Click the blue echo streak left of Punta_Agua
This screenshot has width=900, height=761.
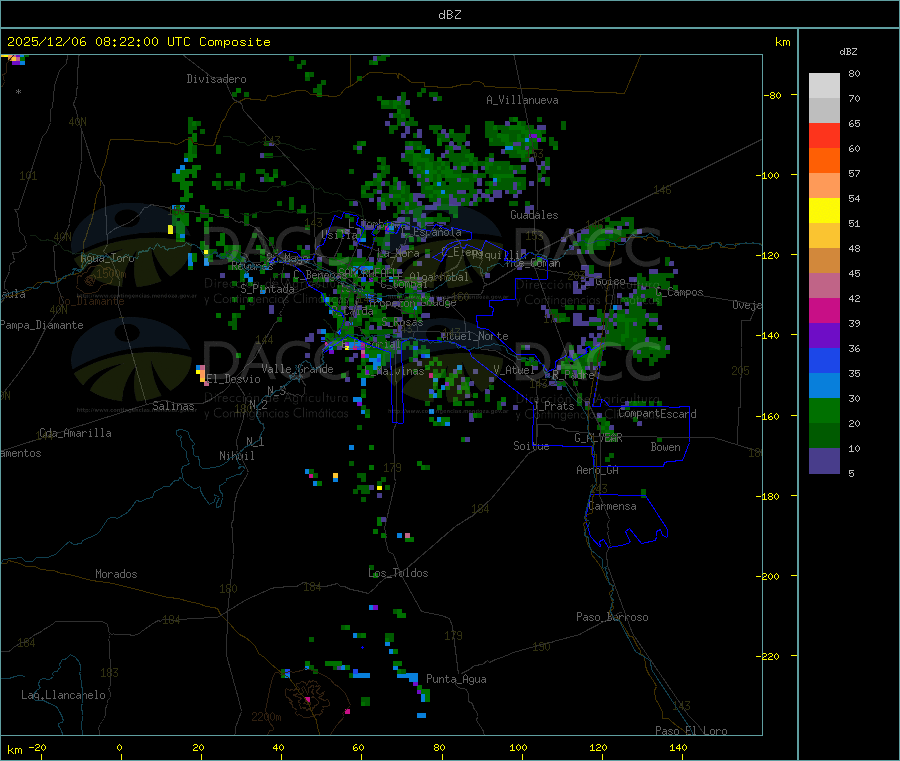tap(408, 677)
